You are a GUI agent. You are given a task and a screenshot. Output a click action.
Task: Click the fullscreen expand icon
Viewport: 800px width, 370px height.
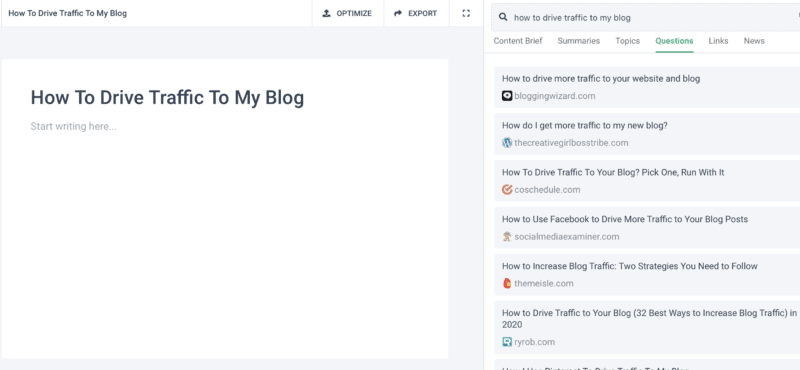pos(466,13)
